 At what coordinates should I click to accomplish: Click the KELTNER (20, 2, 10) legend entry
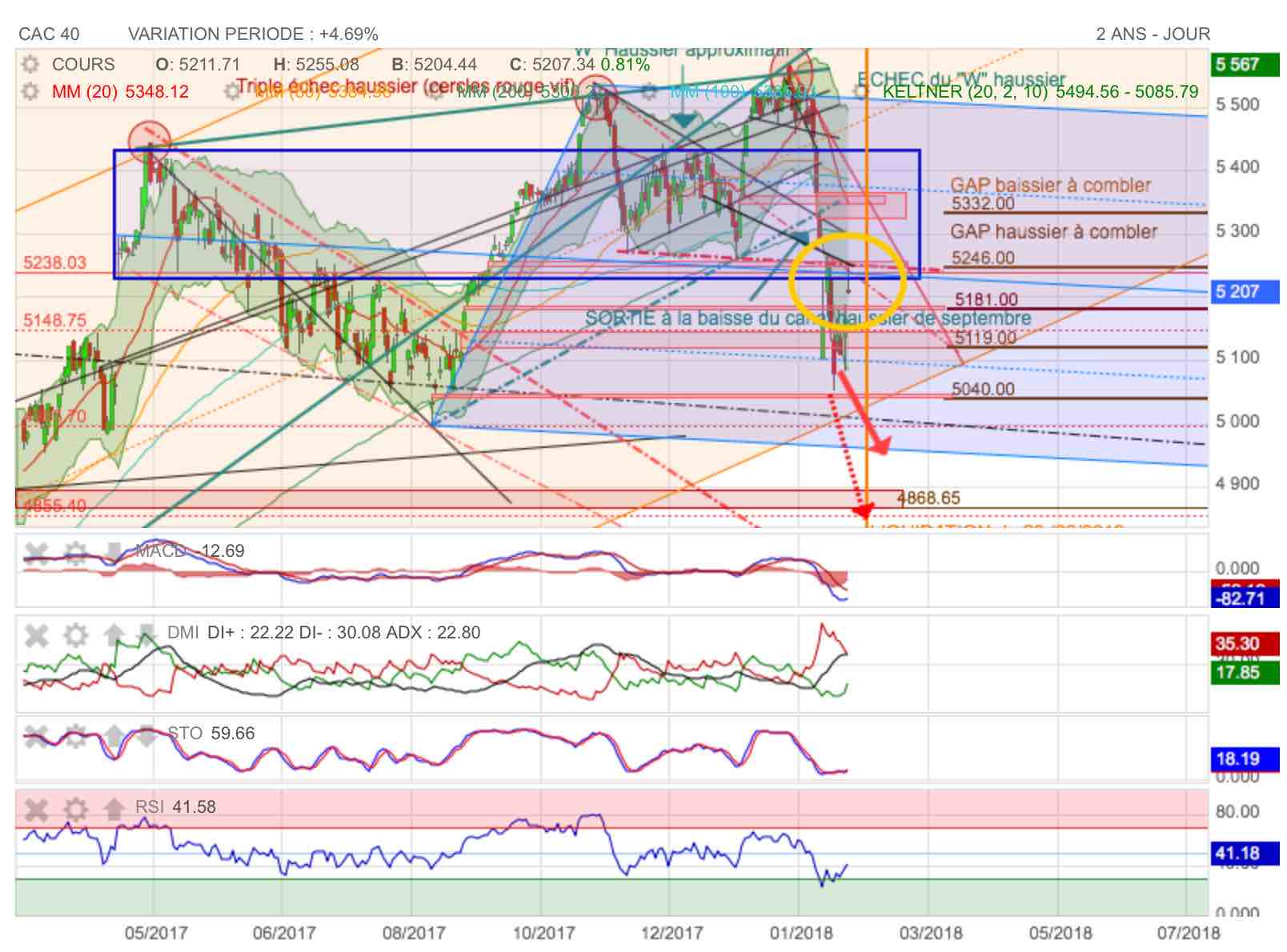pos(1040,91)
